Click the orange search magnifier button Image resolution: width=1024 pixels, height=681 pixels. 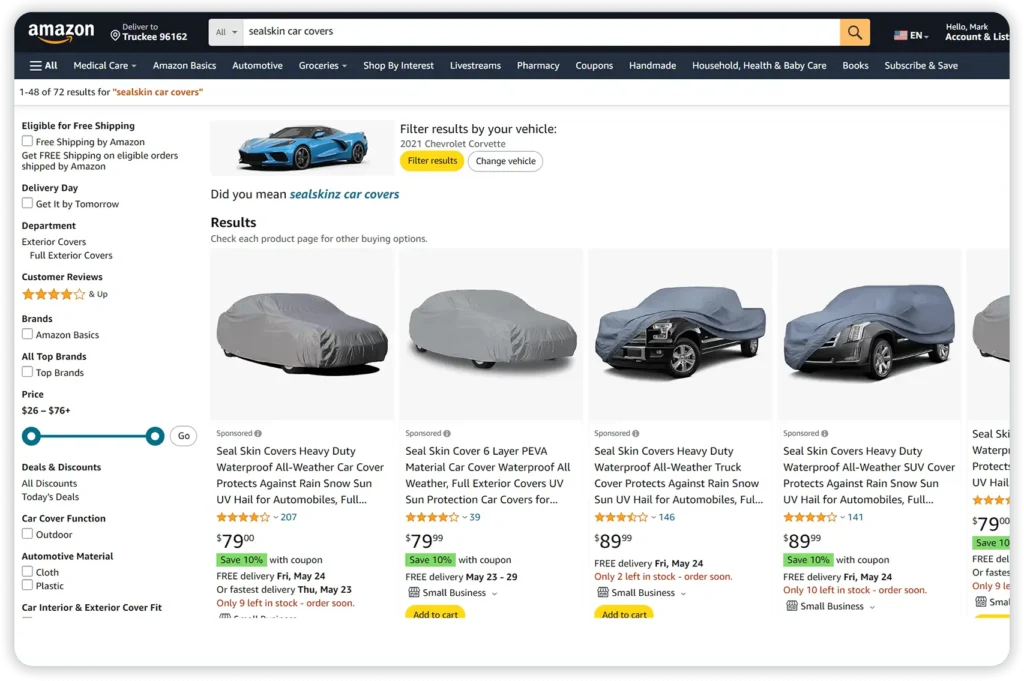854,32
